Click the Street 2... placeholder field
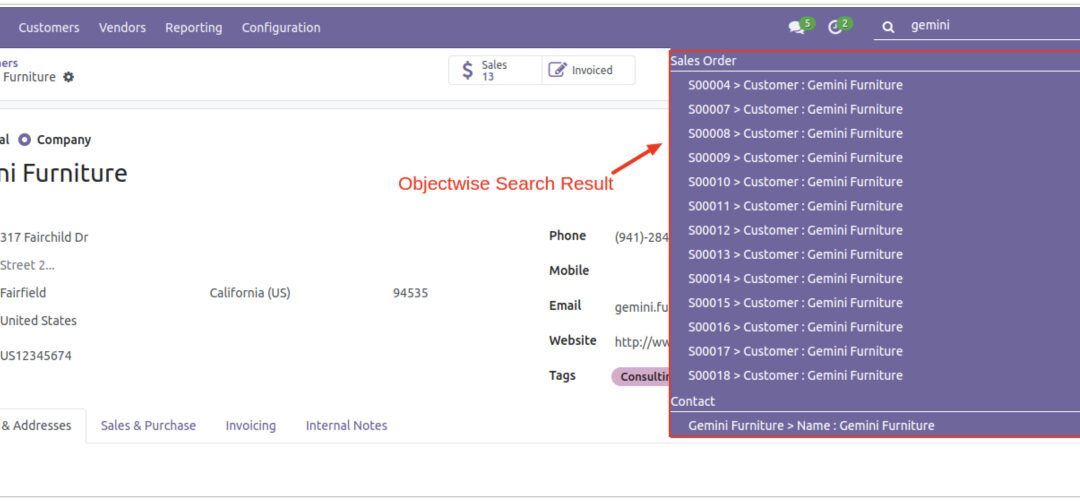The height and width of the screenshot is (501, 1080). [x=28, y=265]
